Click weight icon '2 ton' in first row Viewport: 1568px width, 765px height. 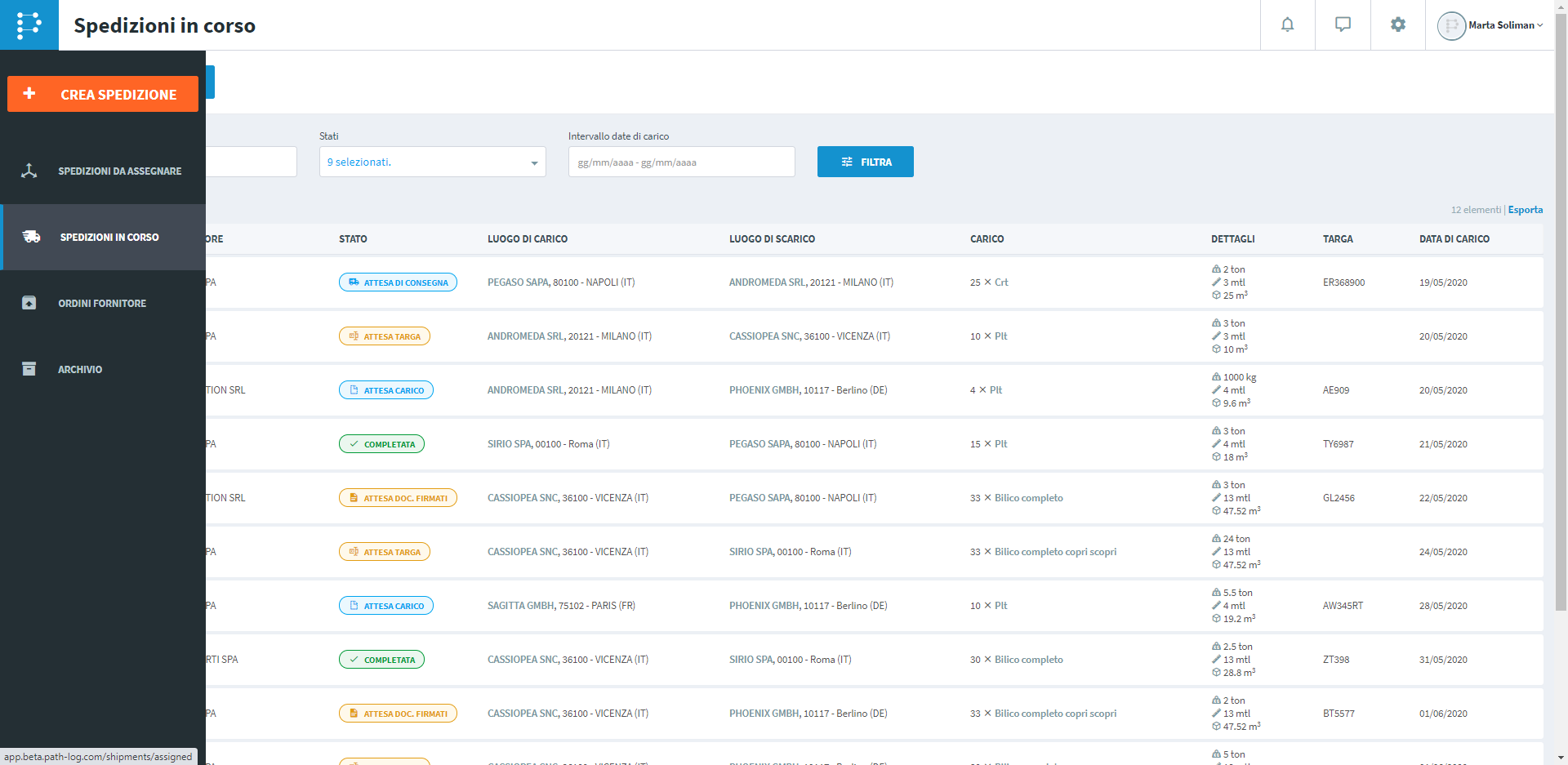(1216, 269)
